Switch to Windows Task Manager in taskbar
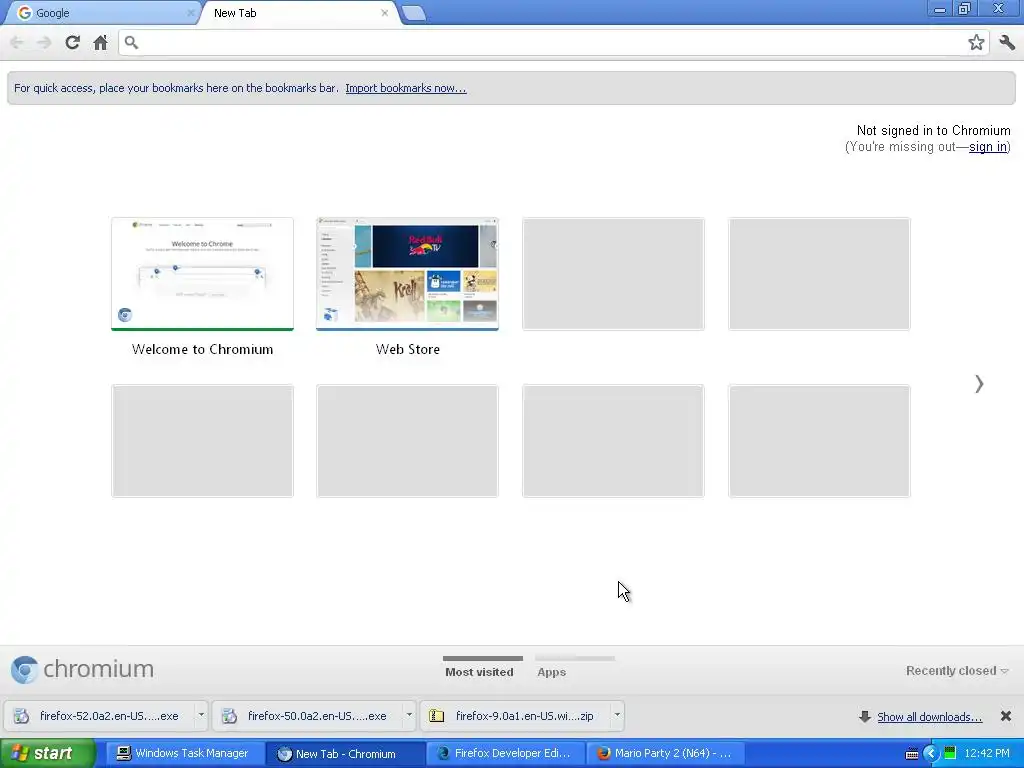The width and height of the screenshot is (1024, 768). coord(184,754)
